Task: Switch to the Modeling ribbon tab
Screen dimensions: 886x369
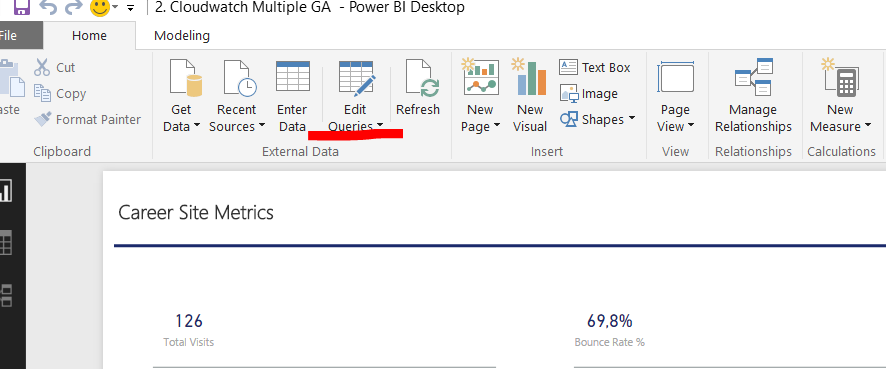Action: pos(182,36)
